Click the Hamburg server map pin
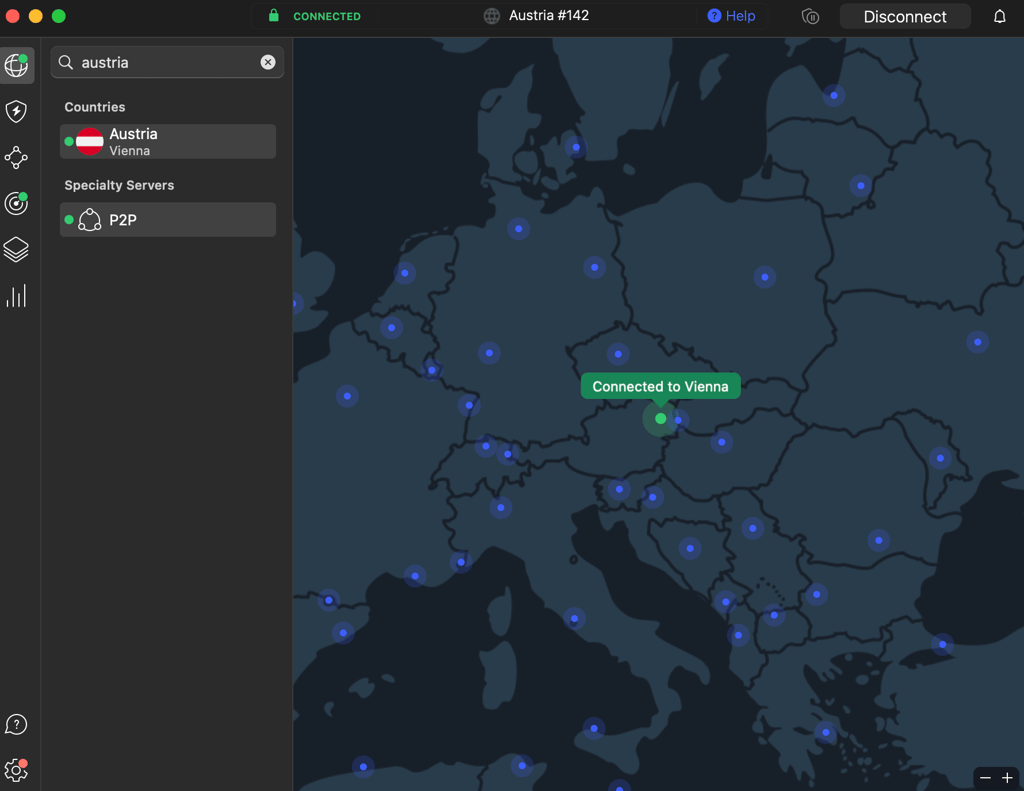 (x=518, y=229)
